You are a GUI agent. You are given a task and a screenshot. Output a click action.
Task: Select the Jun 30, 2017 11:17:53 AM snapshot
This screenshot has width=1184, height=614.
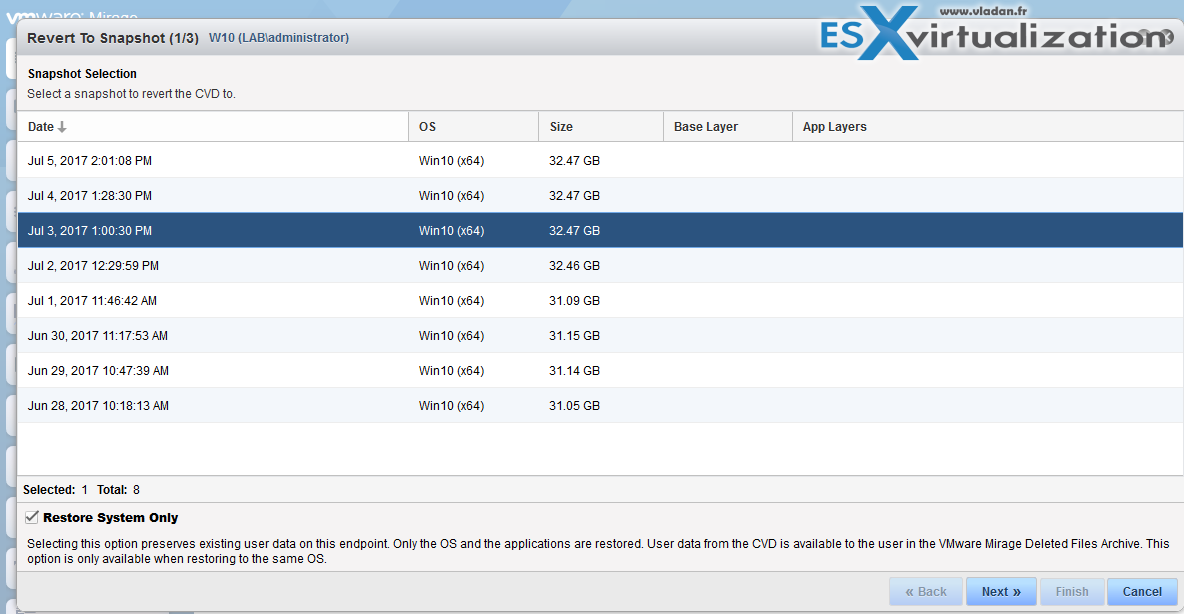pyautogui.click(x=600, y=335)
